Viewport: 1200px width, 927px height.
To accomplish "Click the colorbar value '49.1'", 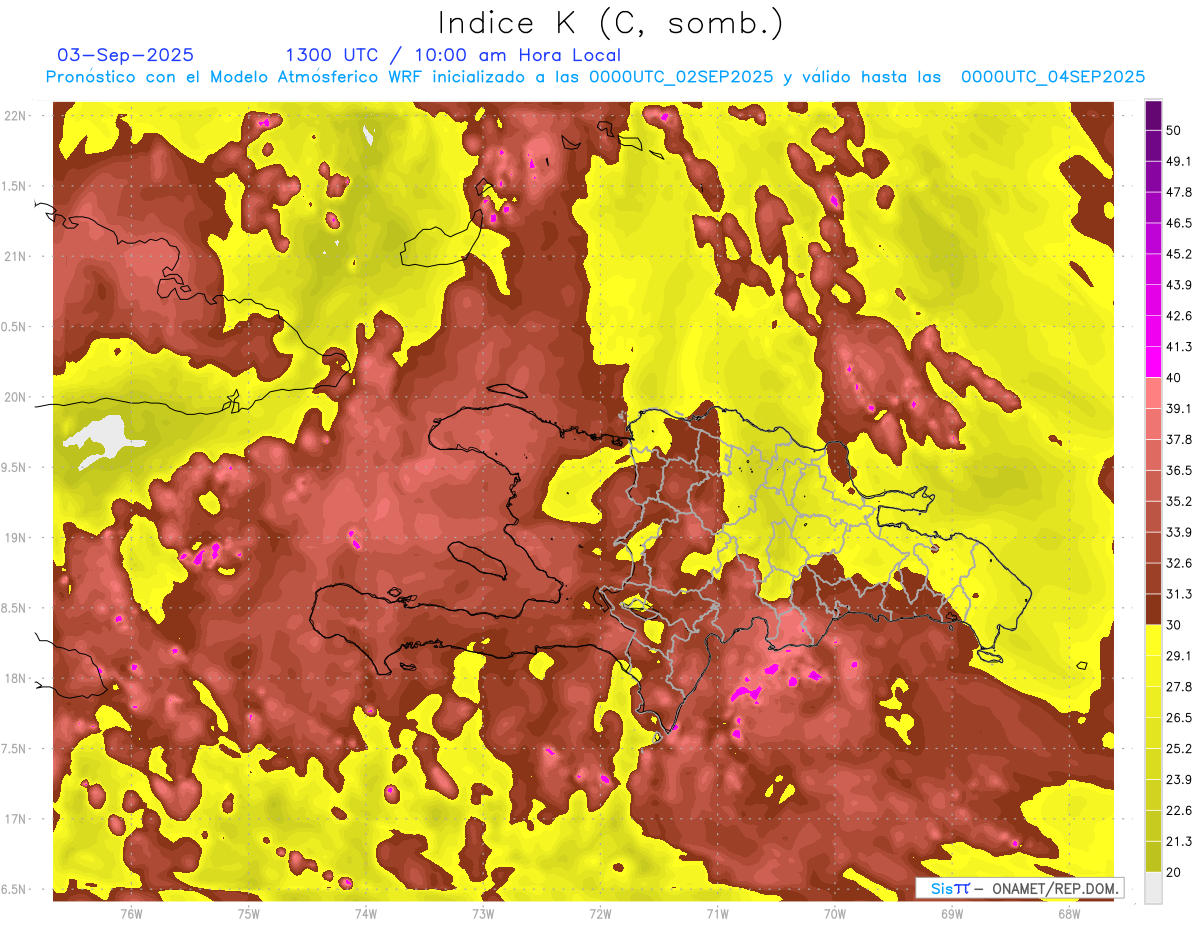I will (1178, 161).
